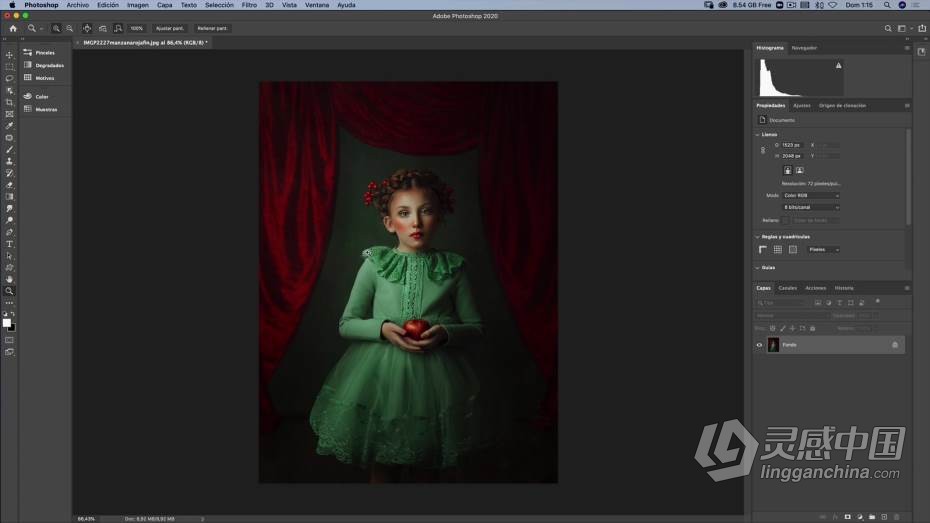Switch to the Navegador tab
930x523 pixels.
(x=804, y=48)
